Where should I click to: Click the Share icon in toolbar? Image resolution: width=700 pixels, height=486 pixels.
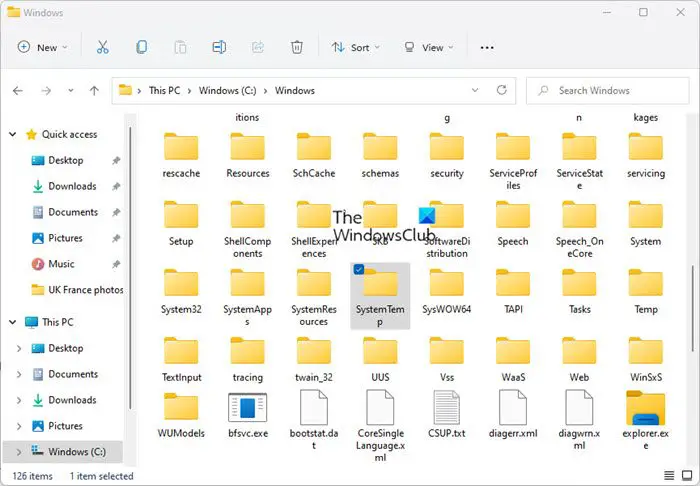[258, 47]
